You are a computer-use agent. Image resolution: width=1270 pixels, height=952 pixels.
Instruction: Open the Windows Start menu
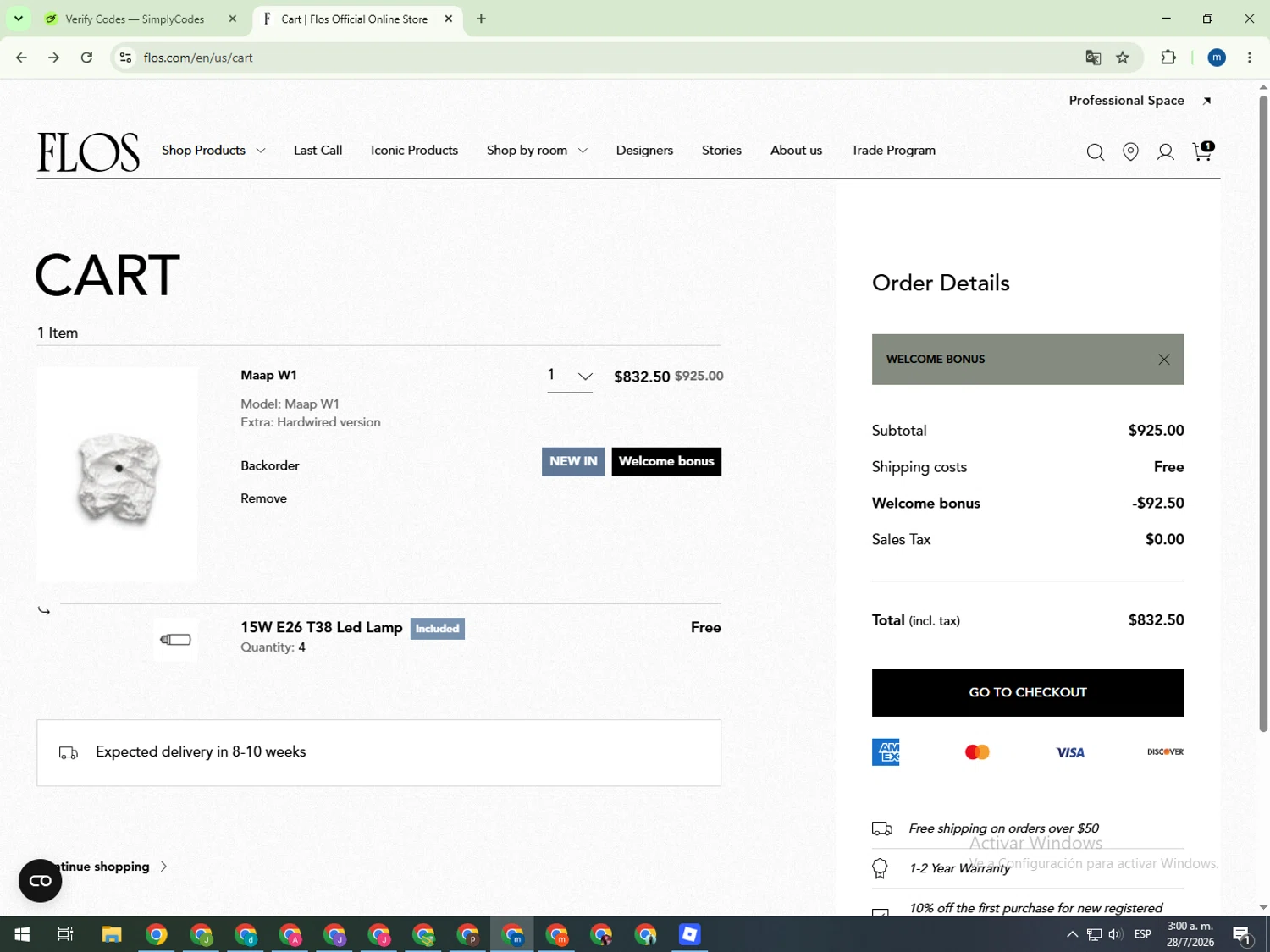22,934
